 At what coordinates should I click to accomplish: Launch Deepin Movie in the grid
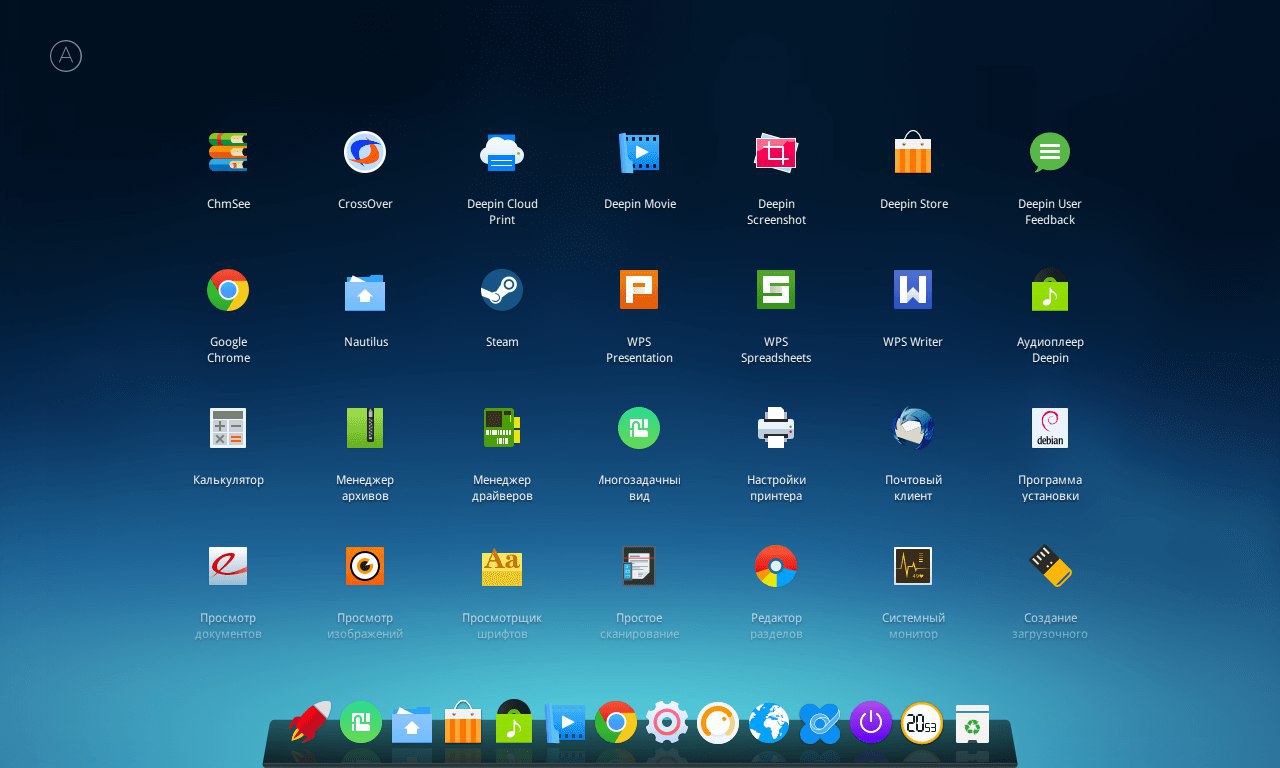click(640, 152)
